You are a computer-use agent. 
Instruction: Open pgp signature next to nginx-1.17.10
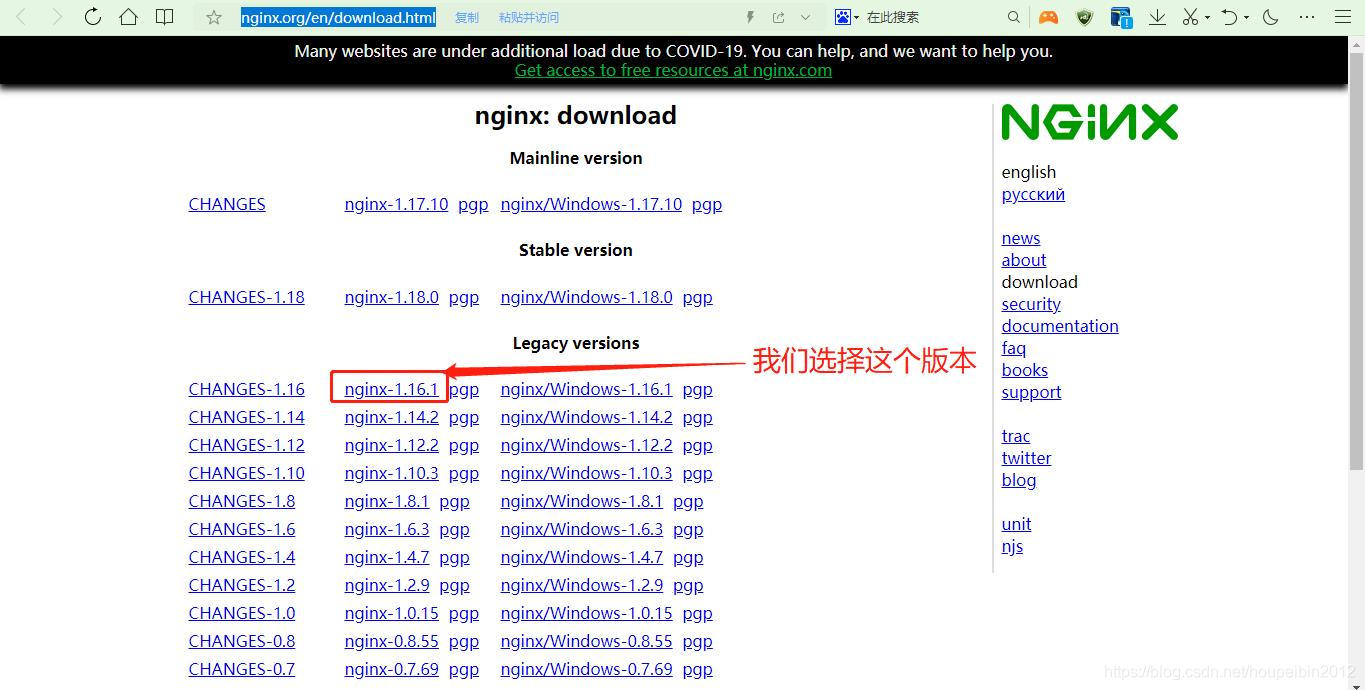point(473,205)
